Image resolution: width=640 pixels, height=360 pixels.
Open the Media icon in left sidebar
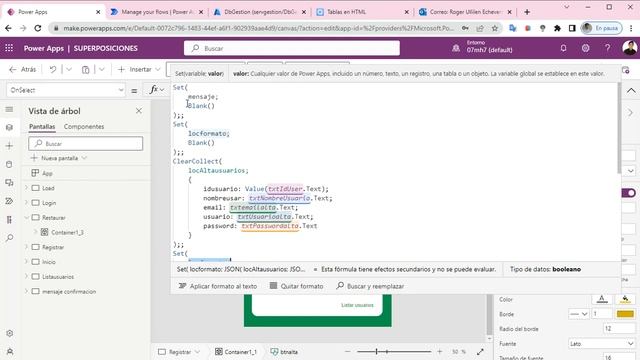[9, 182]
